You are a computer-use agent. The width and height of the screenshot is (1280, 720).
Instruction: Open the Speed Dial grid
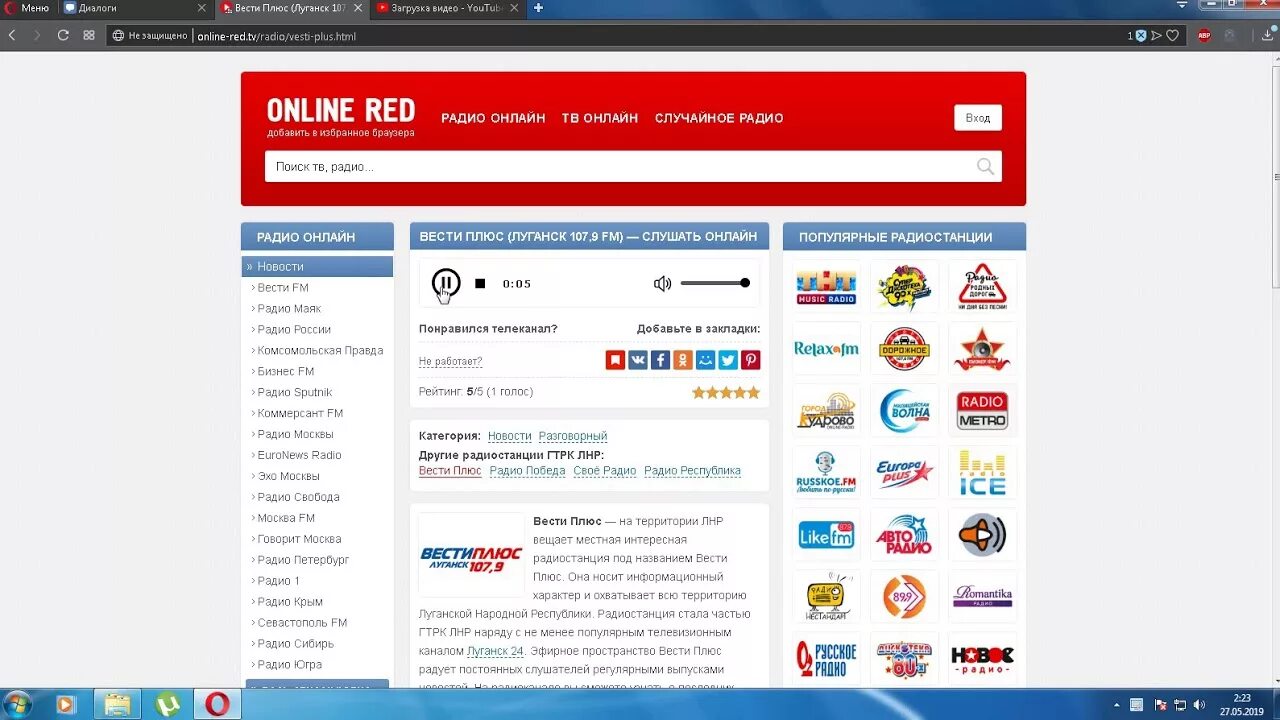click(89, 35)
